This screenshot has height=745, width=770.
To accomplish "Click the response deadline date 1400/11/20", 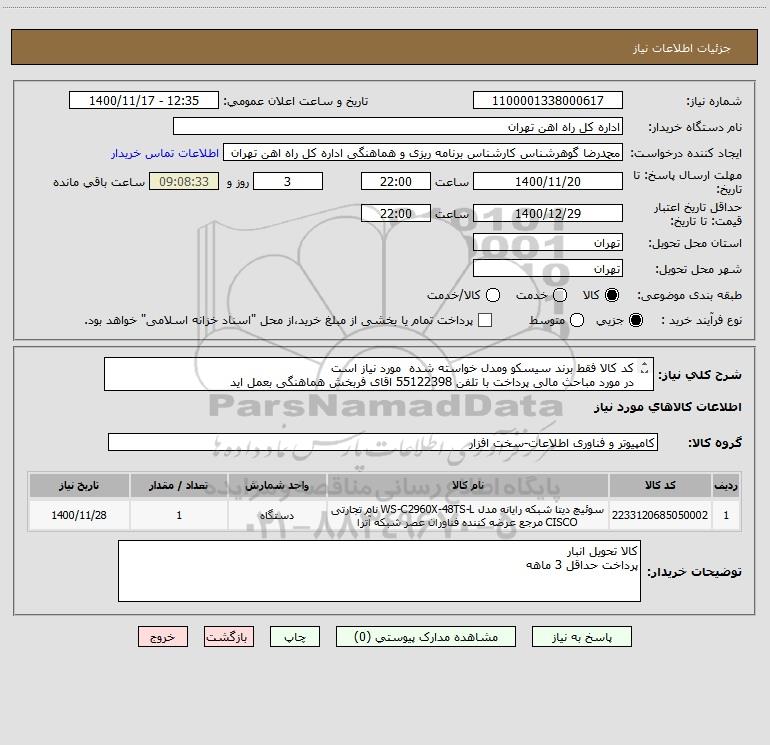I will click(548, 181).
